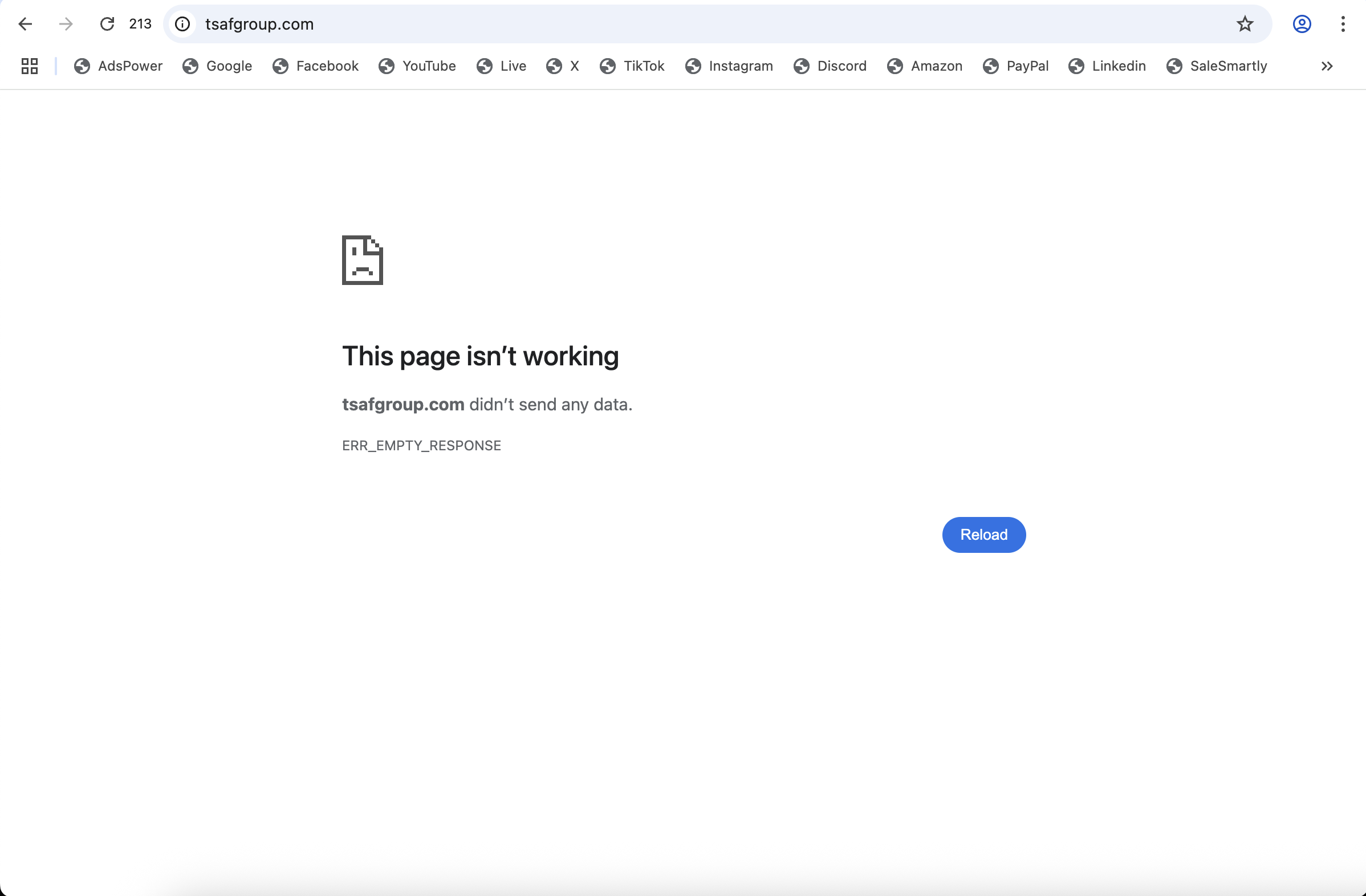Open the Live bookmark
The image size is (1366, 896).
(x=502, y=66)
